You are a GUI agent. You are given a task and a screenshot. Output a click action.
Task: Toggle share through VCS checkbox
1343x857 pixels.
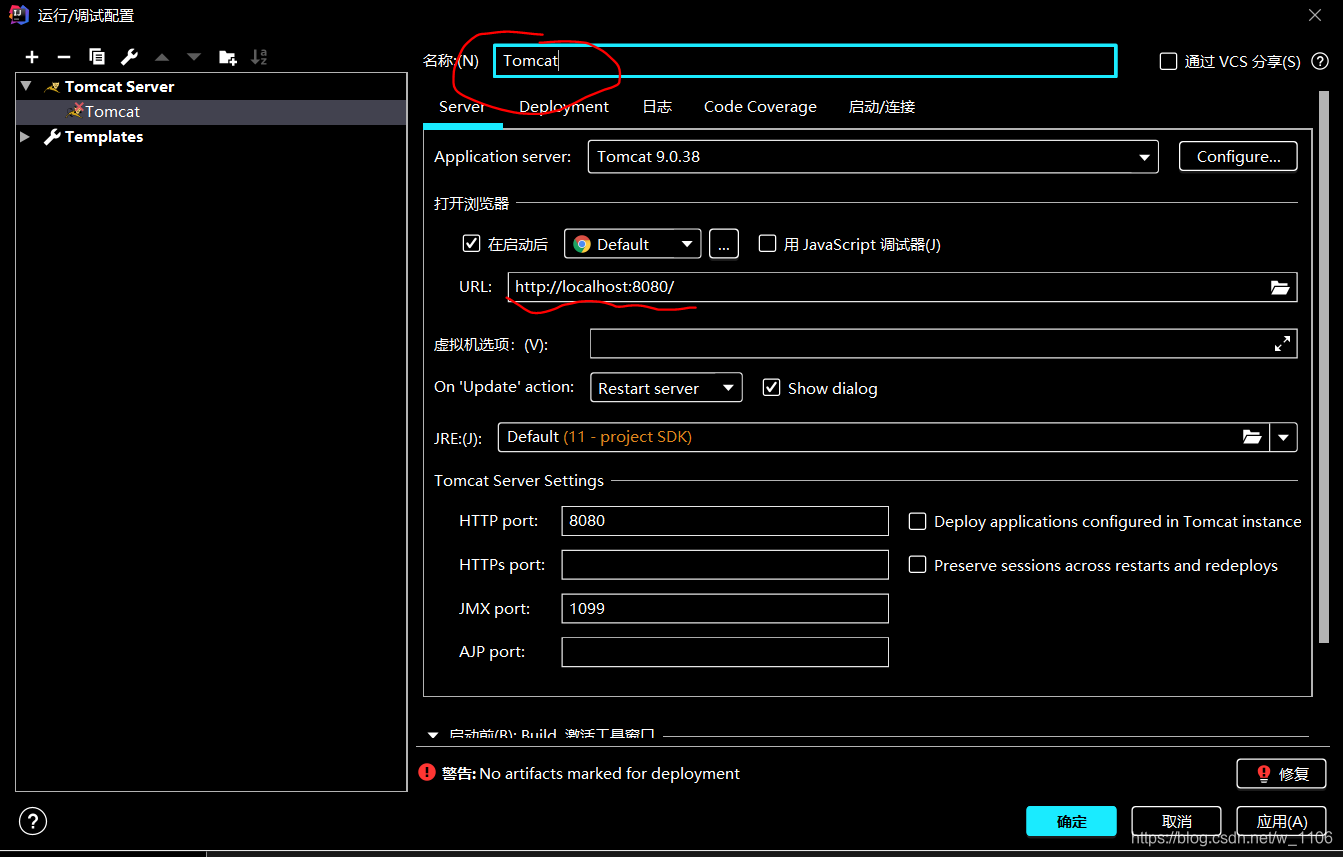tap(1168, 62)
